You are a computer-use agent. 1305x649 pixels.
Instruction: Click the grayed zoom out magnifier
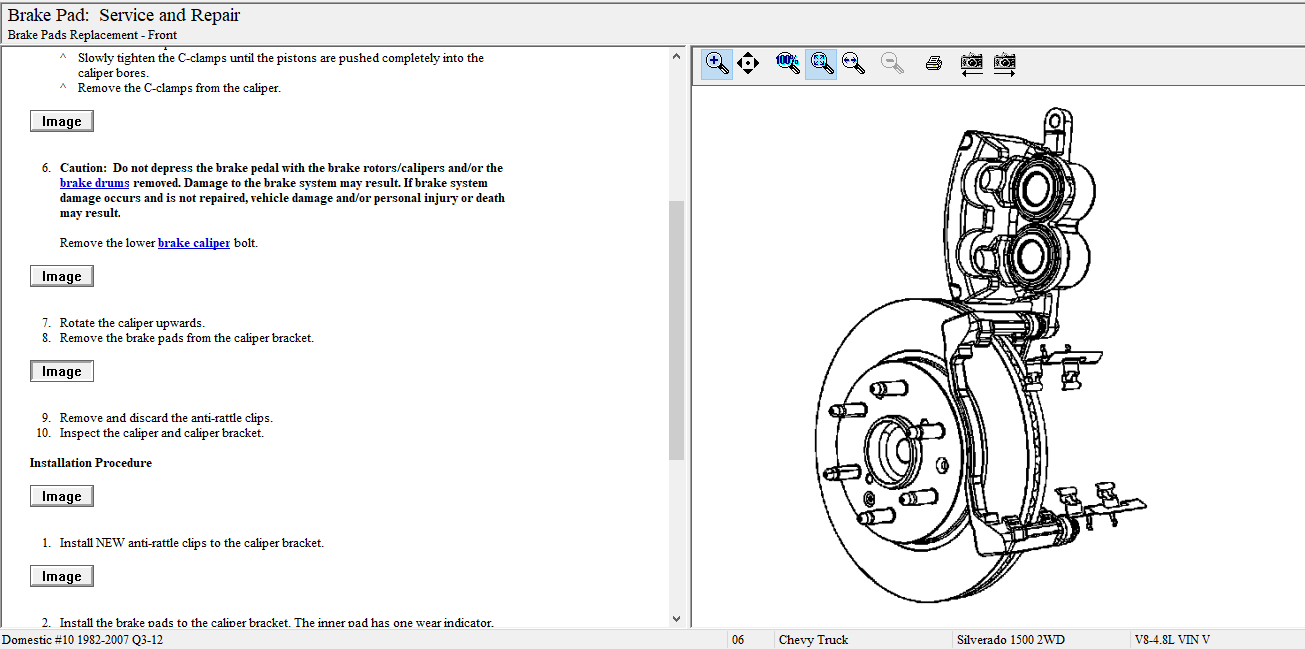[x=892, y=63]
